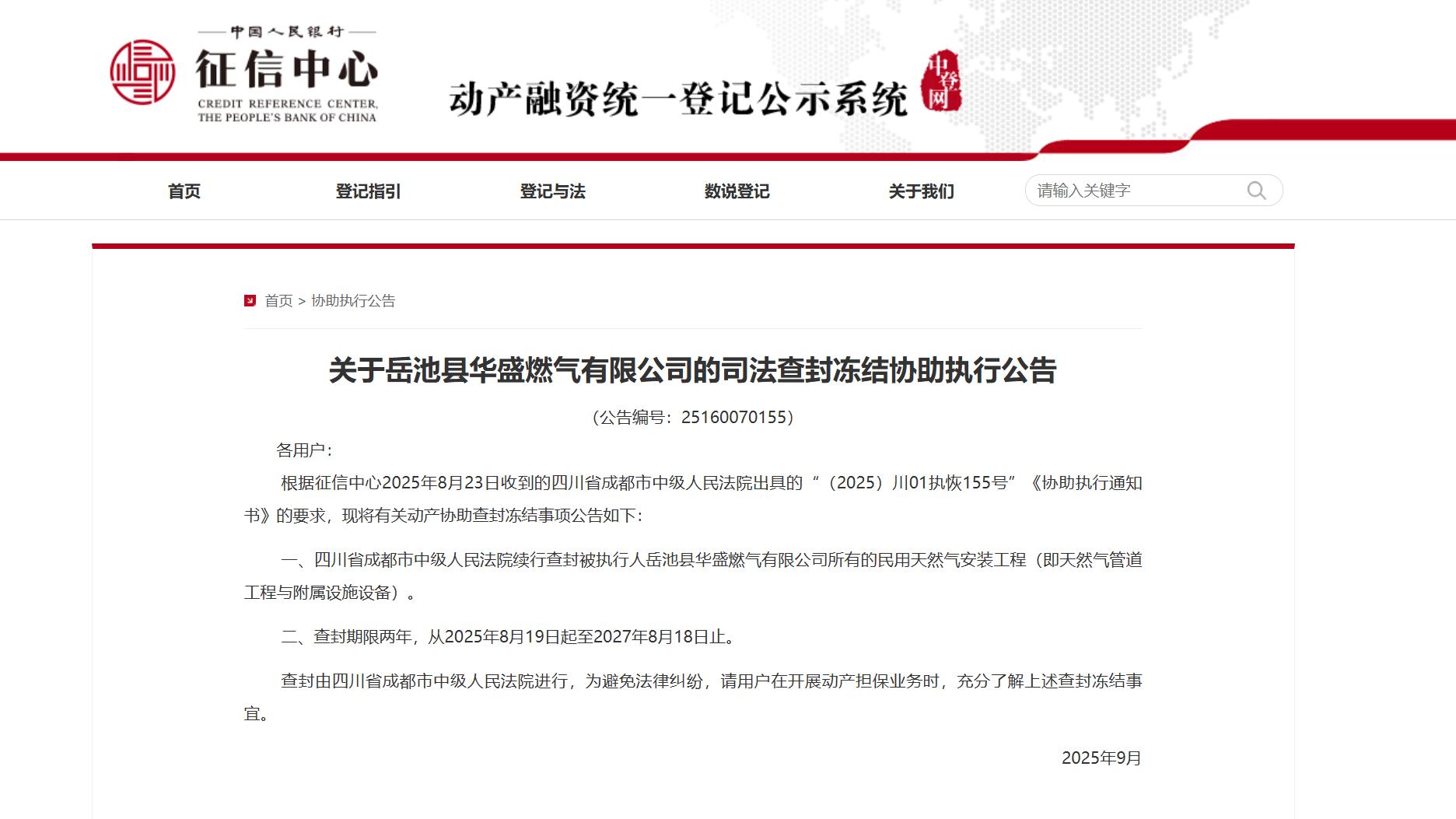Click the red breadcrumb marker icon
The width and height of the screenshot is (1456, 819).
[x=250, y=302]
